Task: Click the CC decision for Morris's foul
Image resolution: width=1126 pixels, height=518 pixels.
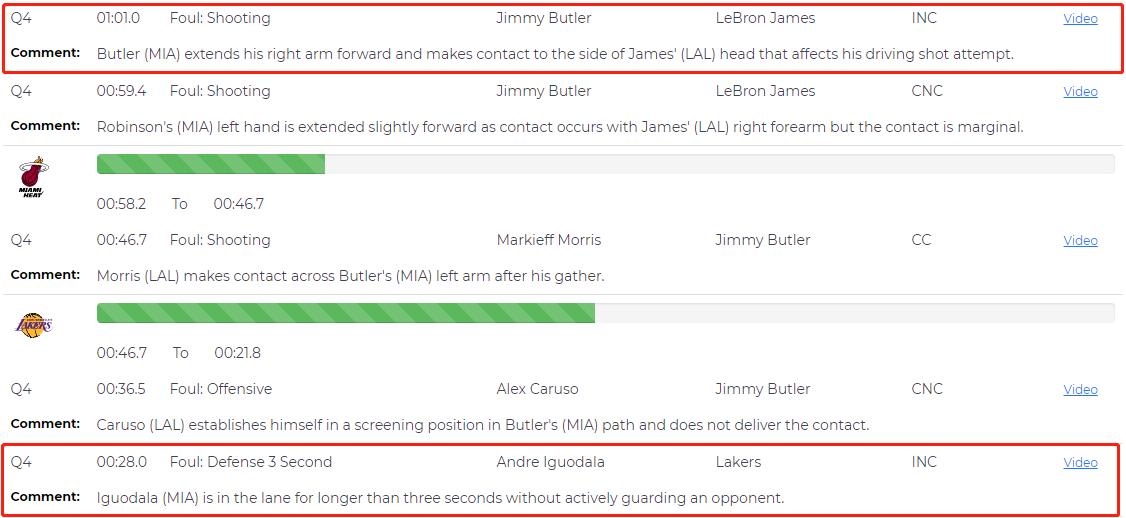Action: point(921,240)
